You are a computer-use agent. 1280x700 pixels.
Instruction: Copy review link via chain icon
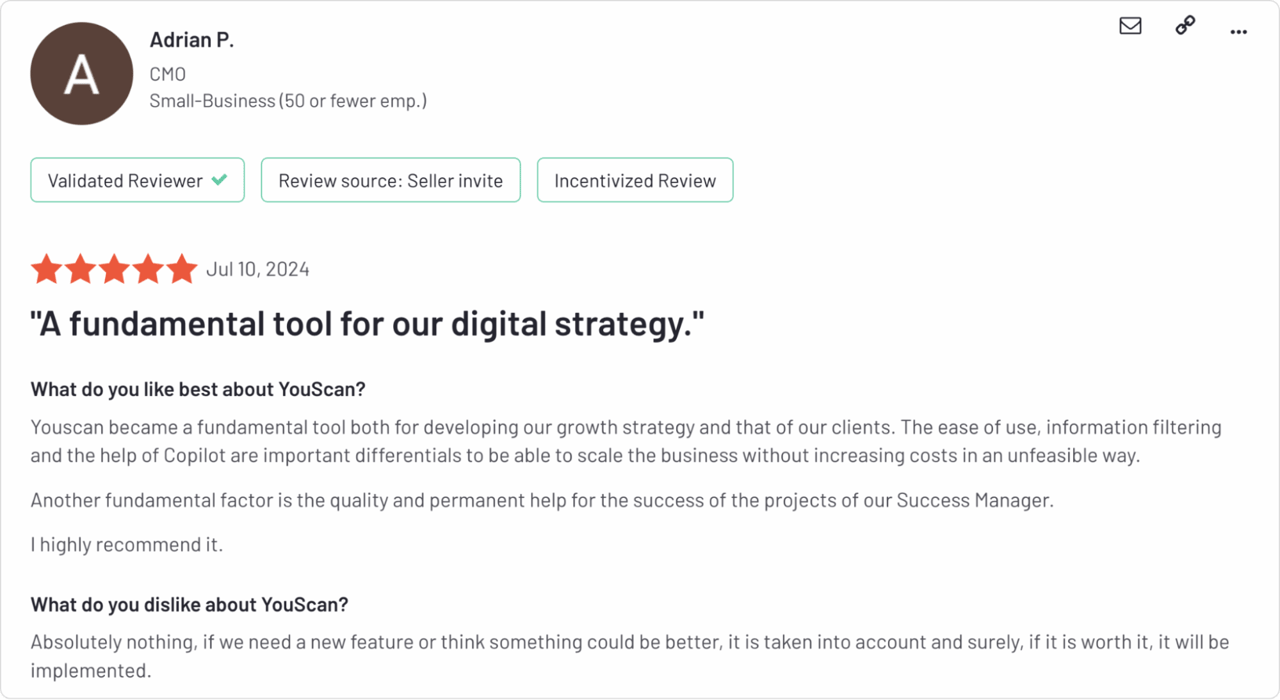coord(1185,26)
